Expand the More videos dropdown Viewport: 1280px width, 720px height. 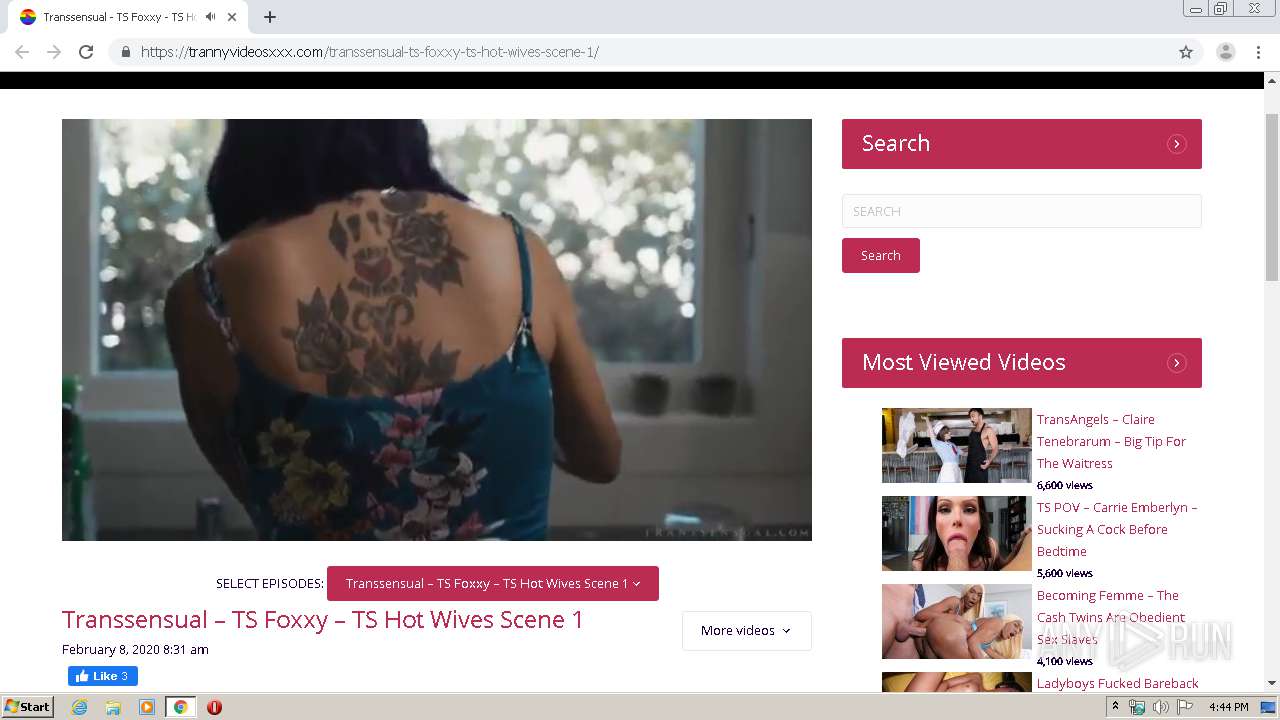coord(747,631)
